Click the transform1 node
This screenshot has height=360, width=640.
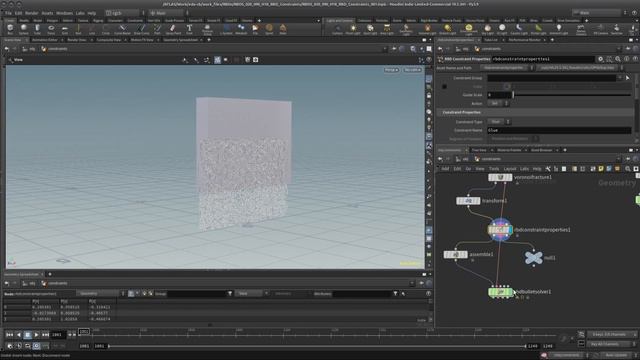tap(468, 201)
